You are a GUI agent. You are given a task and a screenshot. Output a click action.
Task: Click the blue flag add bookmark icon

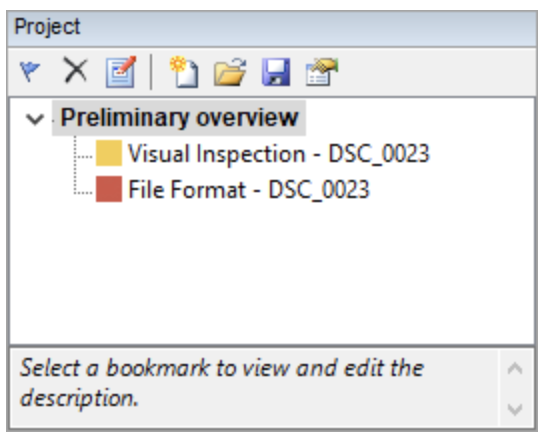(30, 71)
